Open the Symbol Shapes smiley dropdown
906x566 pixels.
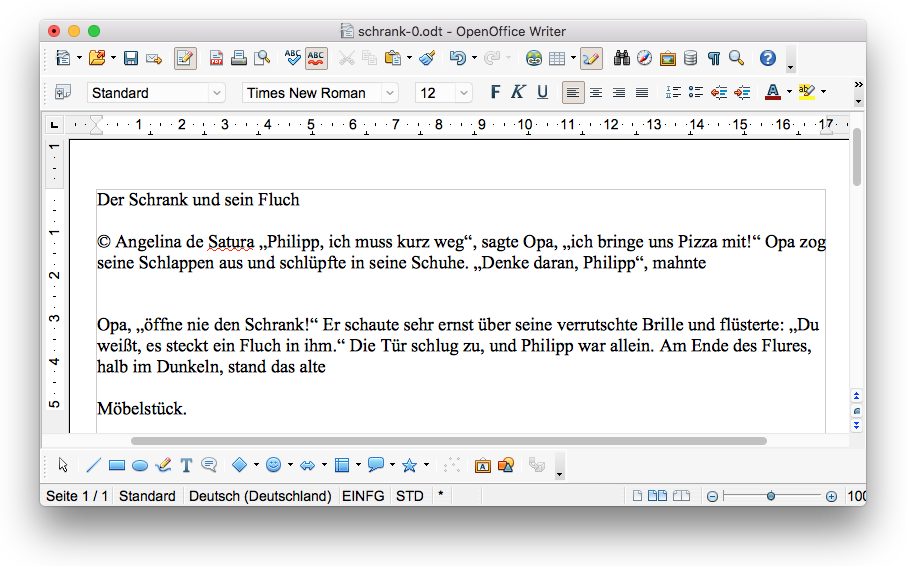tap(290, 465)
